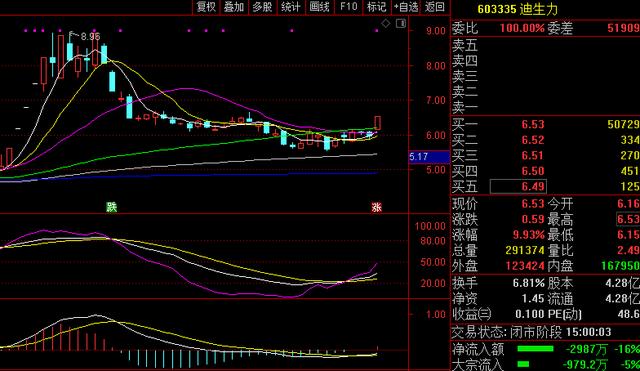This screenshot has height=371, width=640.
Task: Click the 卖一 ask row label
Action: tap(465, 107)
